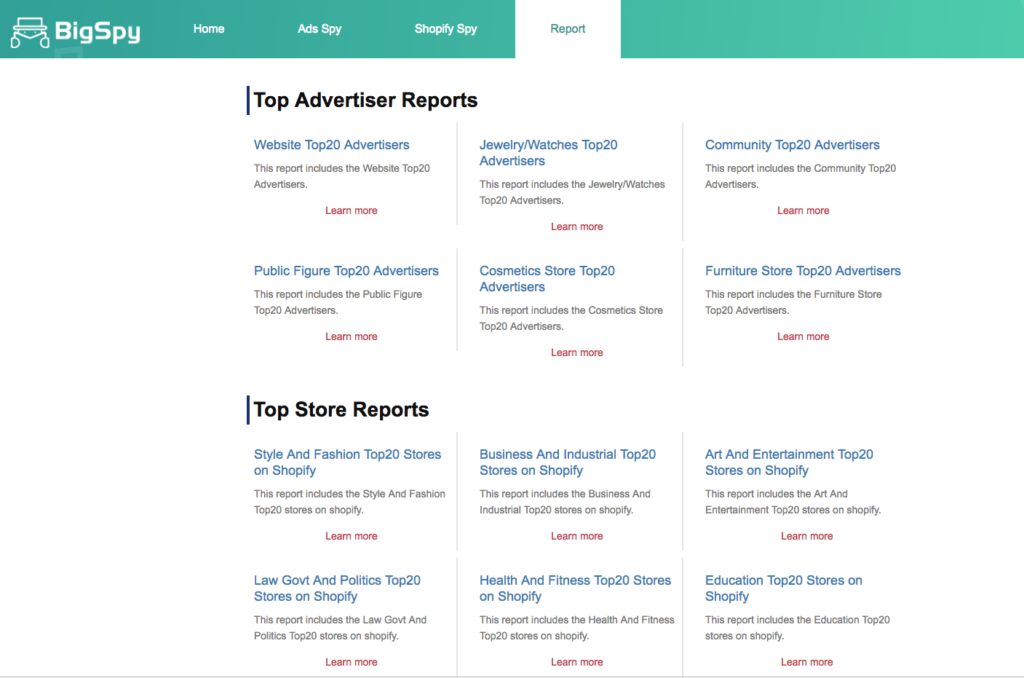Viewport: 1024px width, 678px height.
Task: Open Cosmetics Store Top20 Advertisers title
Action: [x=547, y=279]
